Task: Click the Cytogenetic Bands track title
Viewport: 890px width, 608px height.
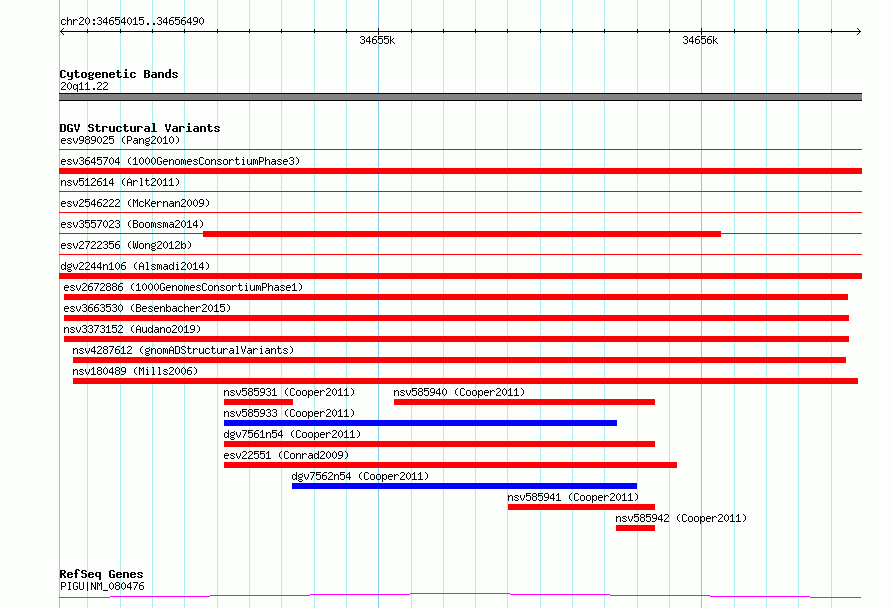Action: (x=119, y=74)
